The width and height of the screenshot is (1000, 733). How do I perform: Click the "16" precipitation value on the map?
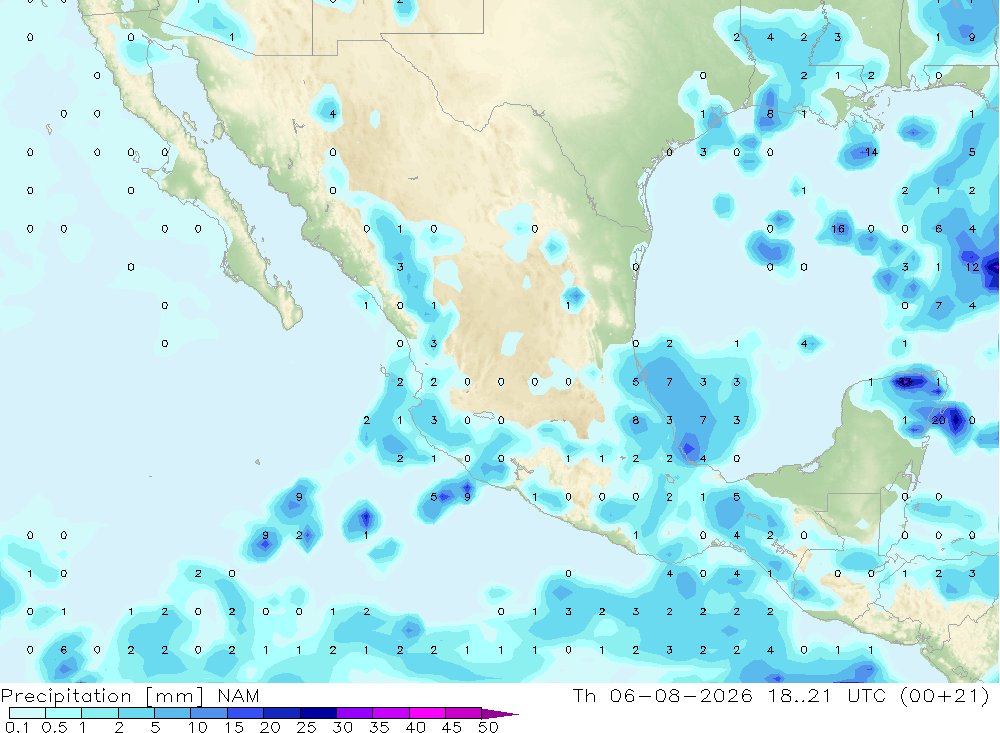pos(837,228)
